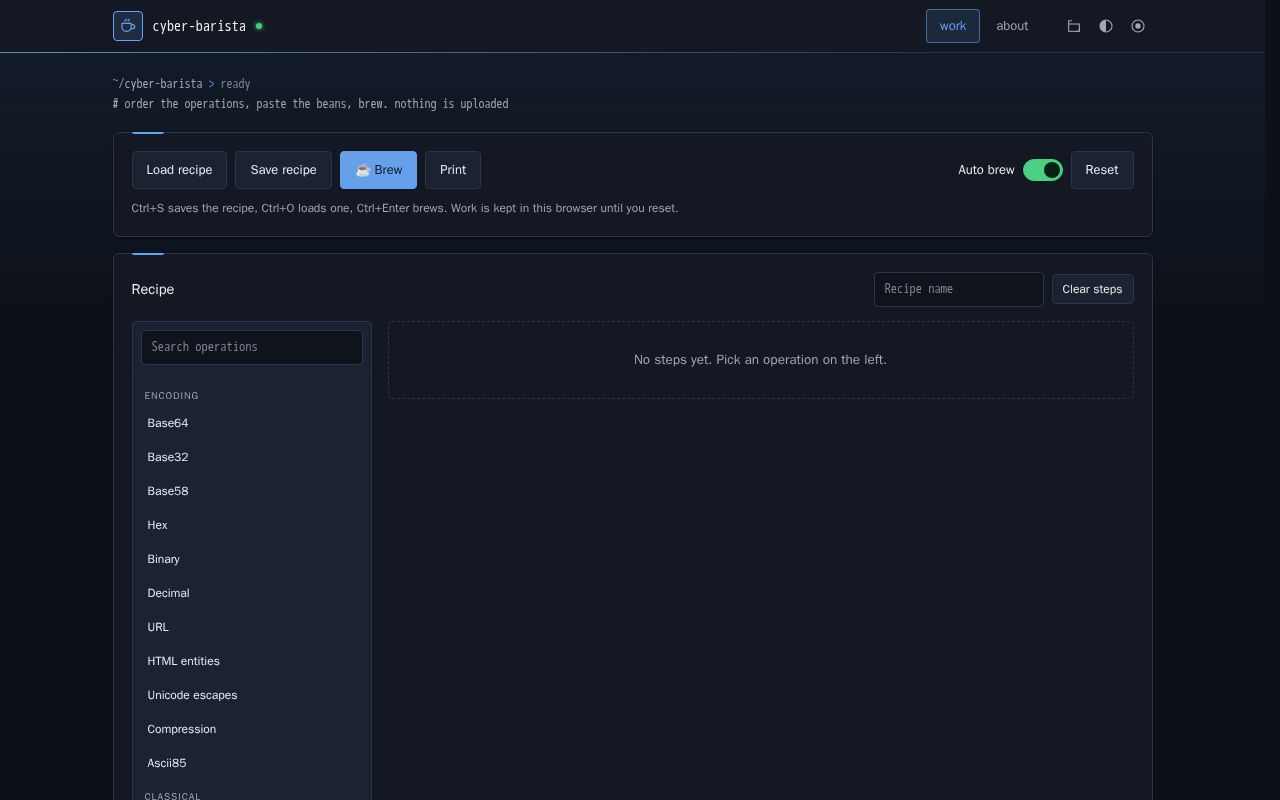Click the Search operations box
This screenshot has width=1280, height=800.
tap(252, 347)
